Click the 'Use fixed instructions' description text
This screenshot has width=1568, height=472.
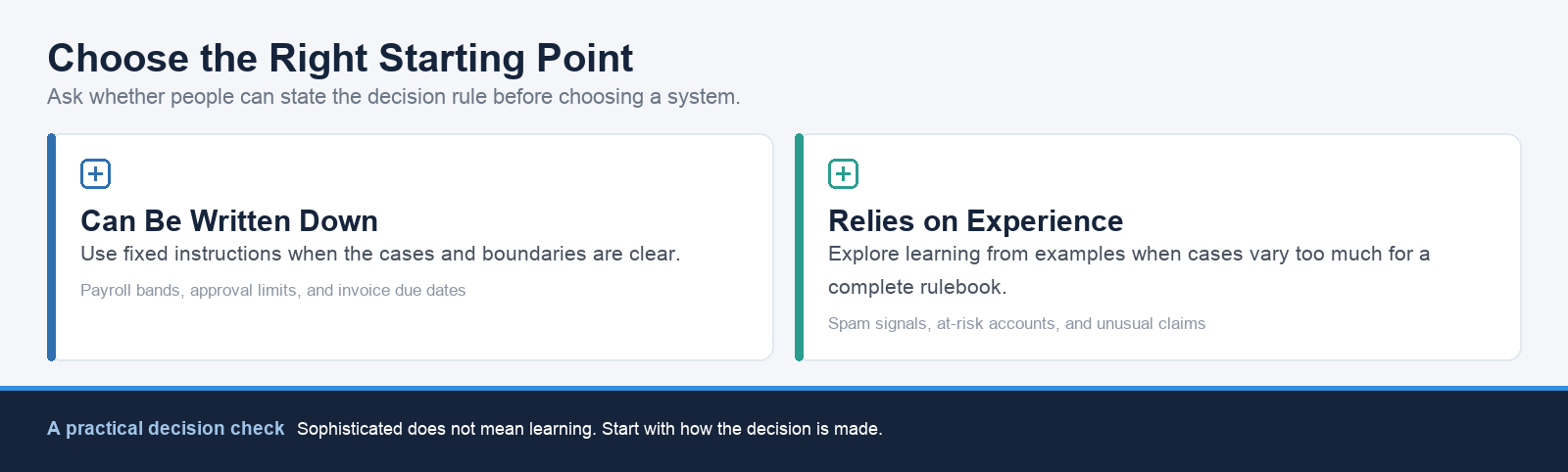tap(380, 254)
